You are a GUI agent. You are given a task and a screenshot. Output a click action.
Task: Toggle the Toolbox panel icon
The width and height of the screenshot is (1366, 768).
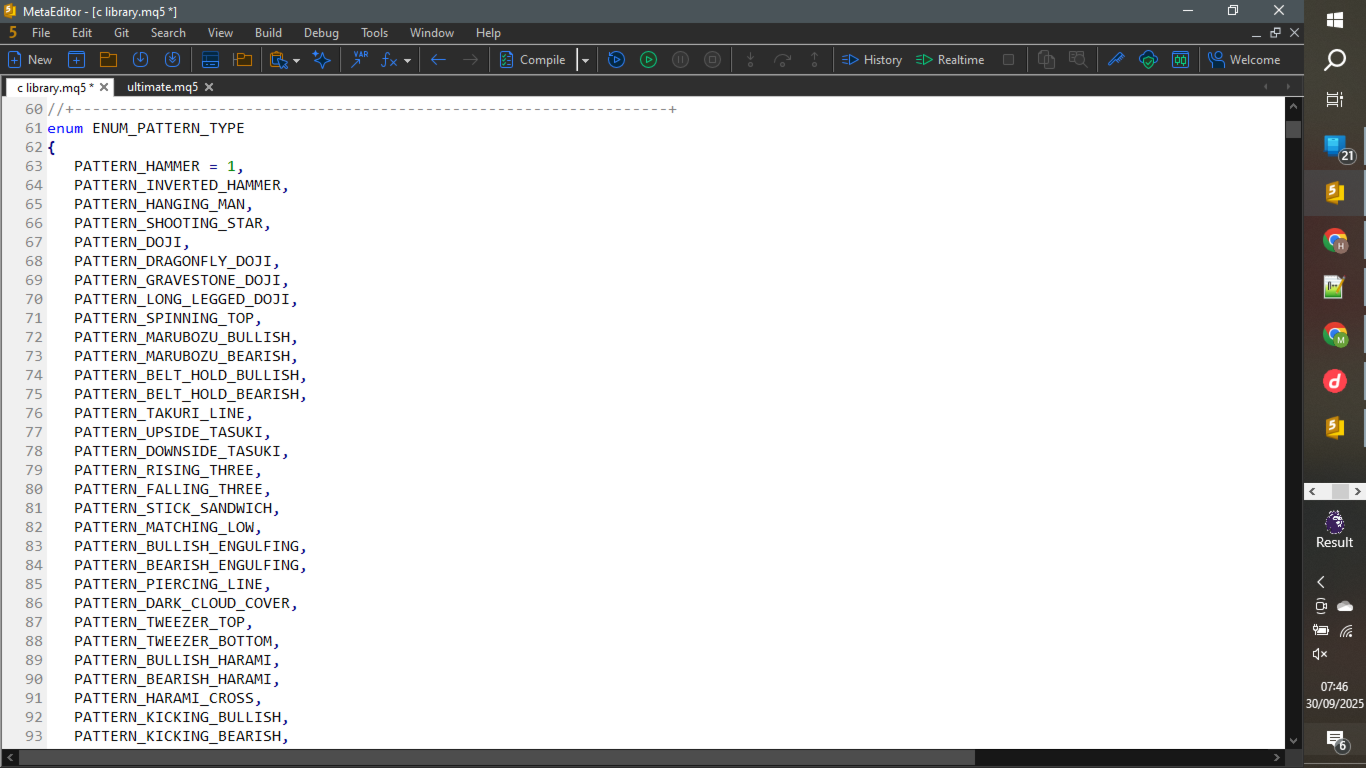[211, 60]
